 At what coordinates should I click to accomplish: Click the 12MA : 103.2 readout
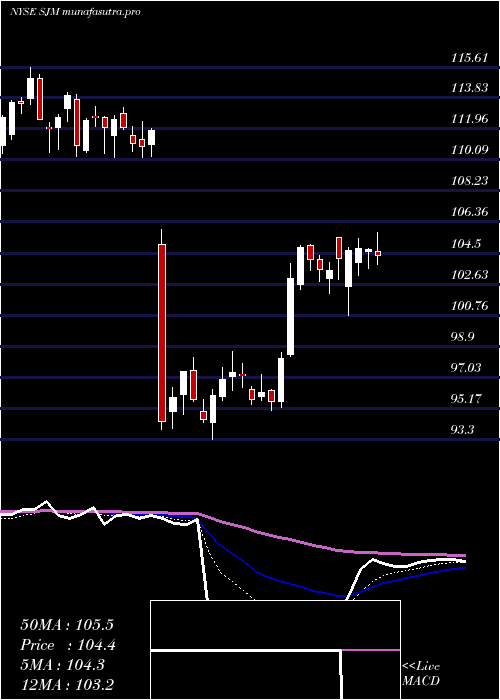click(68, 685)
